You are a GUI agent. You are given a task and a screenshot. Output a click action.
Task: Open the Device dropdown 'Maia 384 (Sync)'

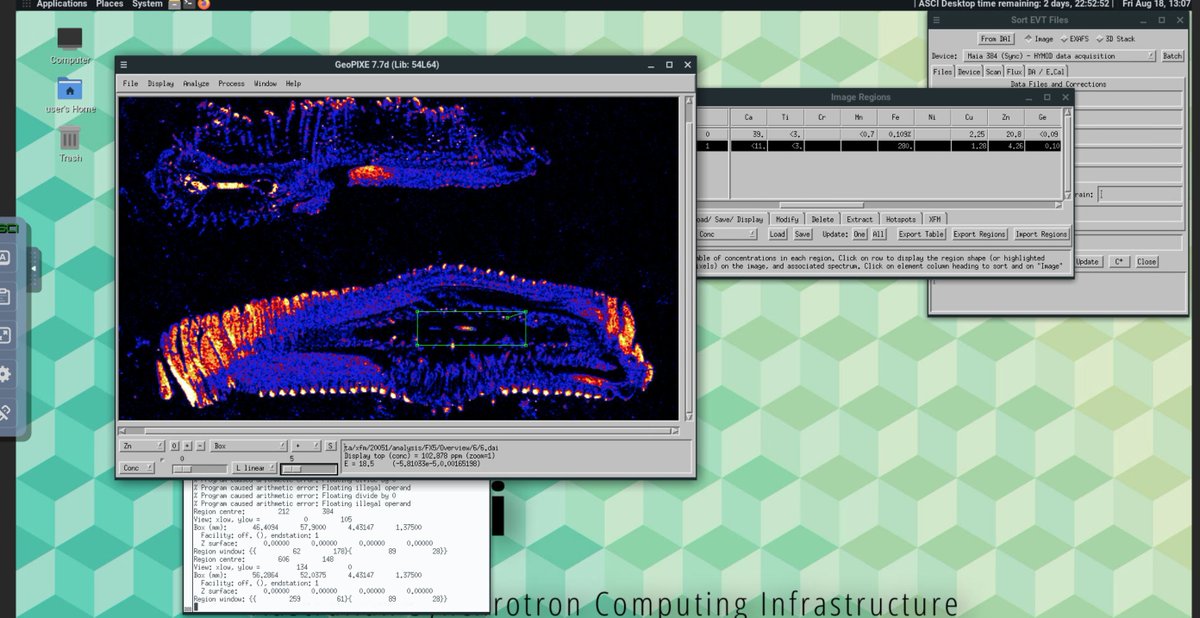tap(1058, 56)
